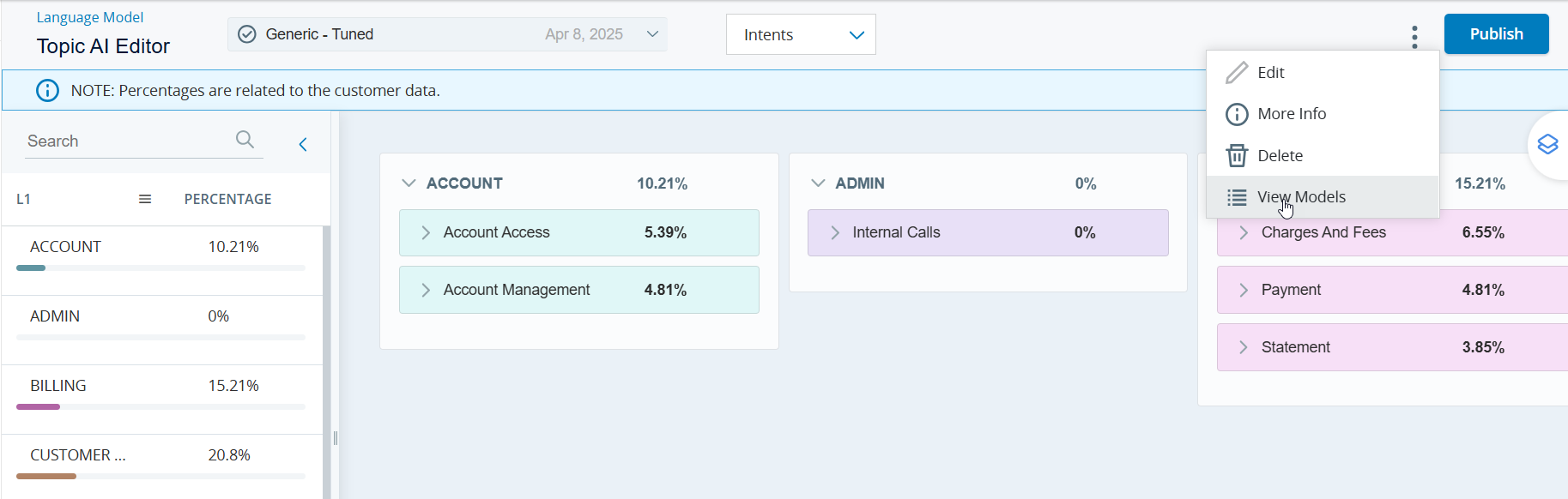Viewport: 1568px width, 499px height.
Task: Collapse the left sidebar with the chevron
Action: tap(303, 144)
